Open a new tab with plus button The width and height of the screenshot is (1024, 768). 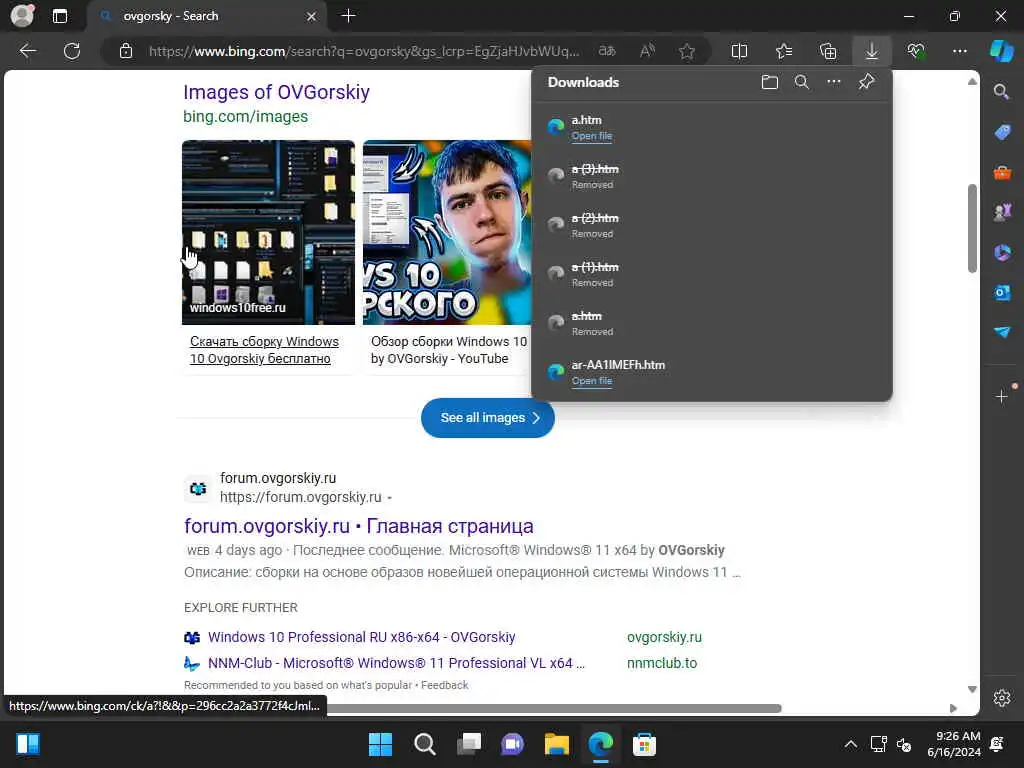[x=349, y=16]
